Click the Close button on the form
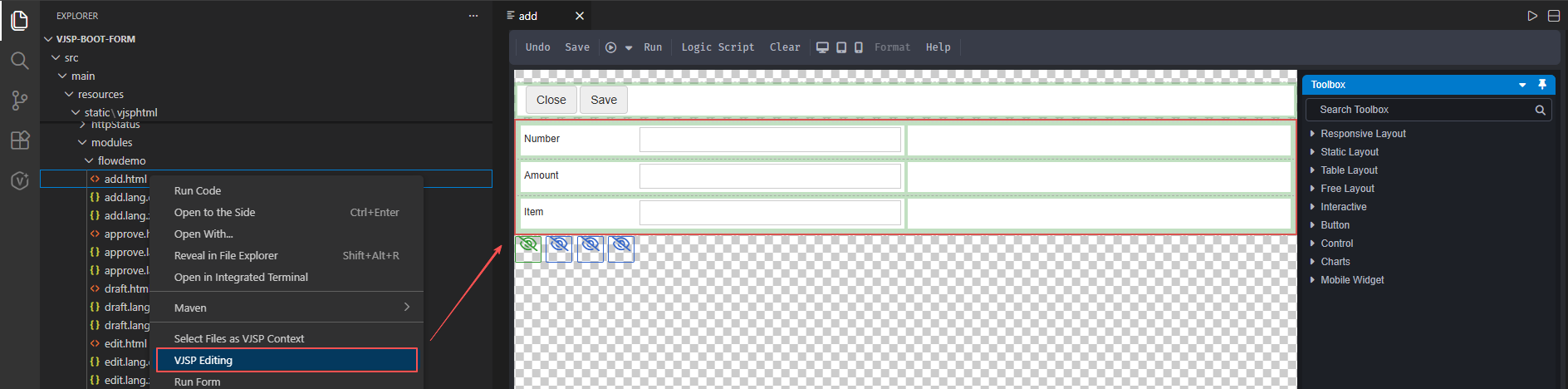Screen dimensions: 1568x389 (551, 100)
